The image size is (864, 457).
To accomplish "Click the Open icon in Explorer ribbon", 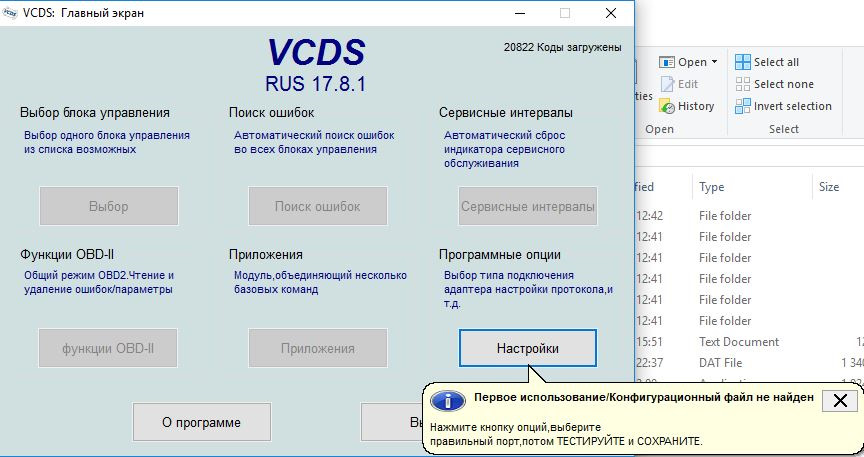I will (667, 62).
